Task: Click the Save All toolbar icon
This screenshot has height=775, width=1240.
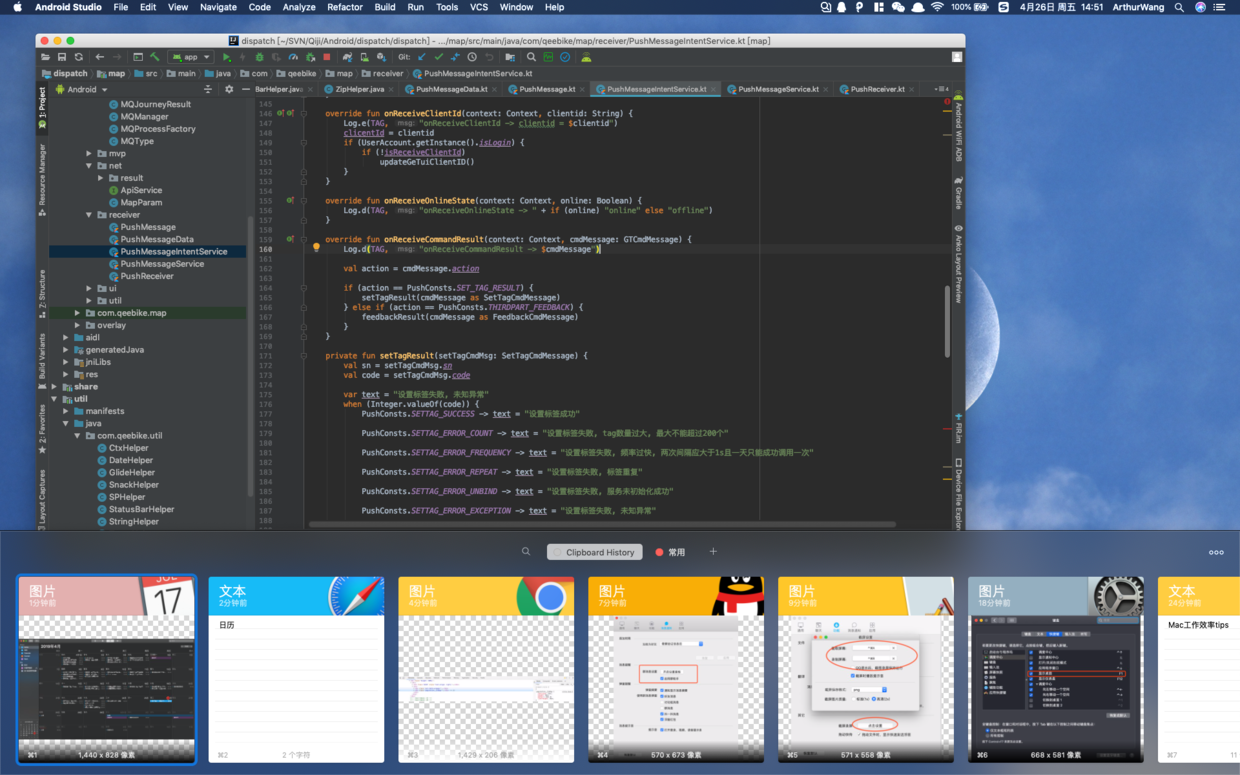Action: (x=62, y=57)
